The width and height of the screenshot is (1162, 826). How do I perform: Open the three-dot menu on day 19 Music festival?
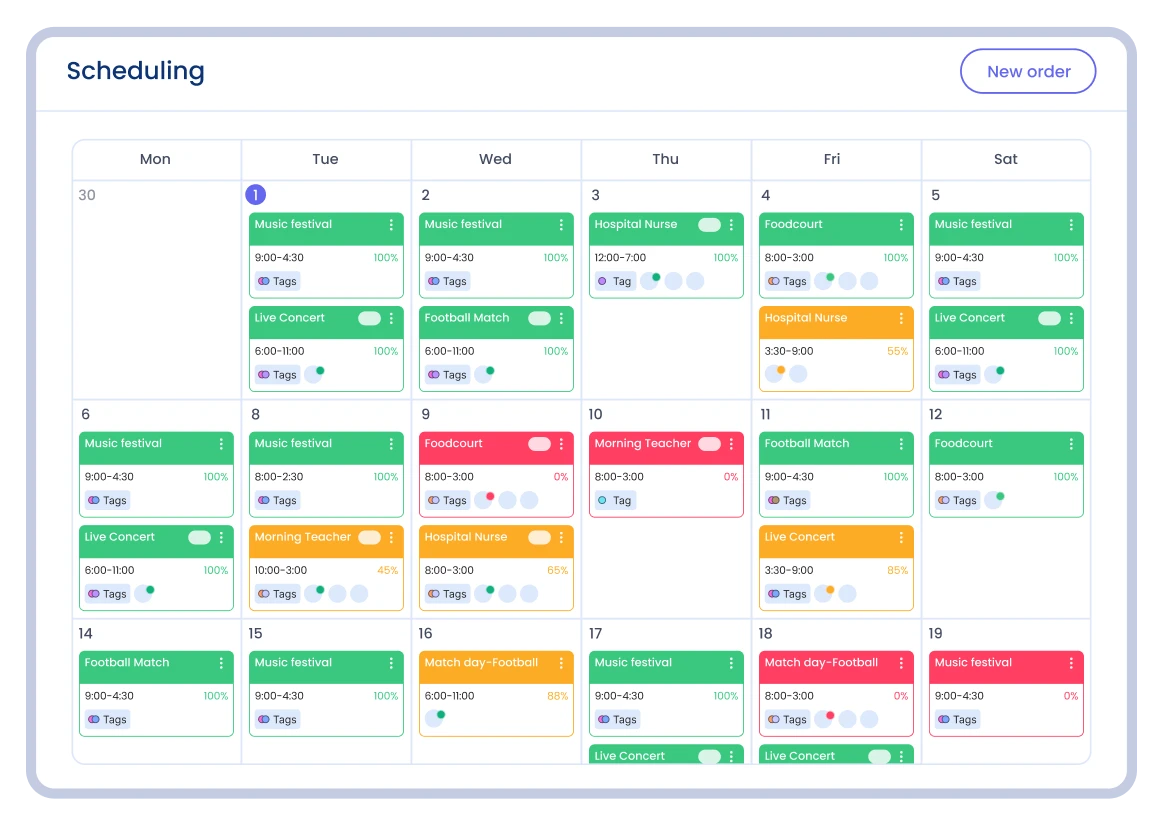point(1071,663)
